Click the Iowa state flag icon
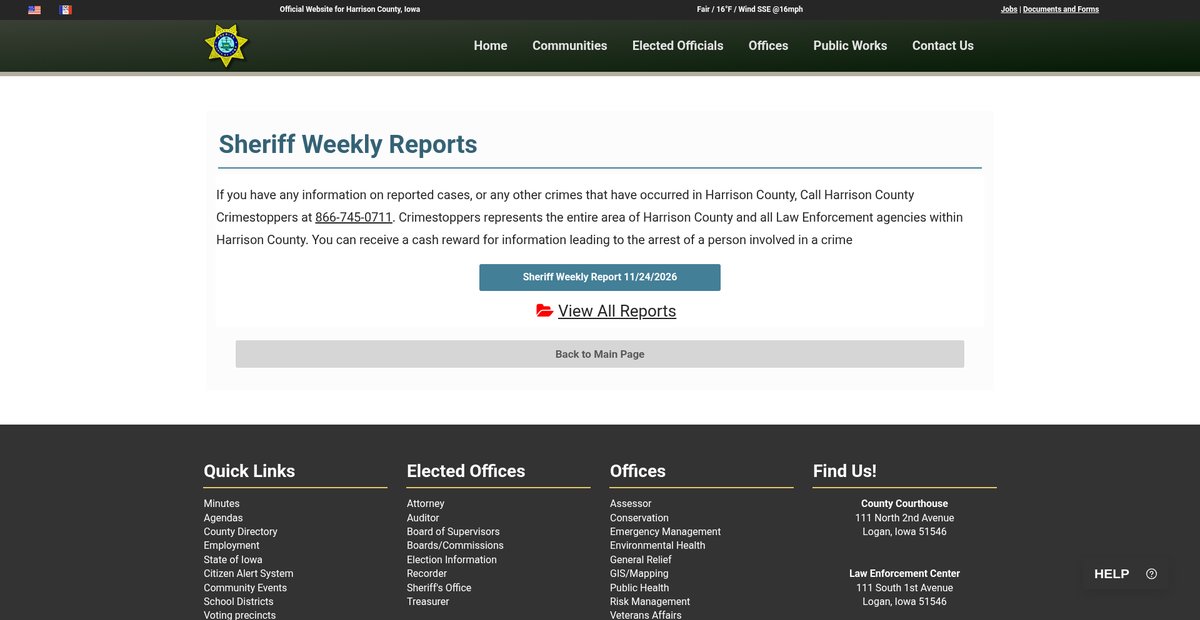The image size is (1200, 620). coord(66,10)
